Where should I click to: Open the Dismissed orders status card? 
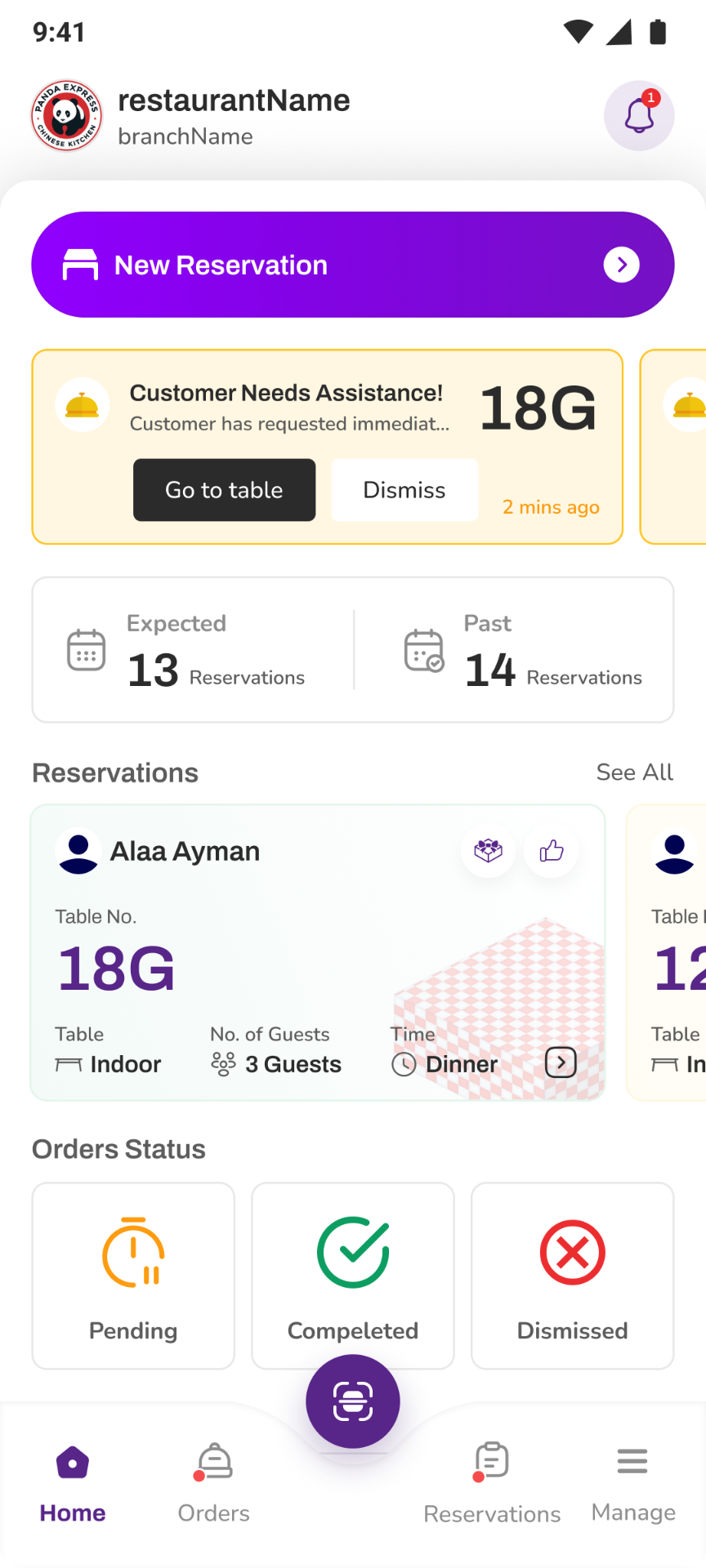coord(573,1276)
